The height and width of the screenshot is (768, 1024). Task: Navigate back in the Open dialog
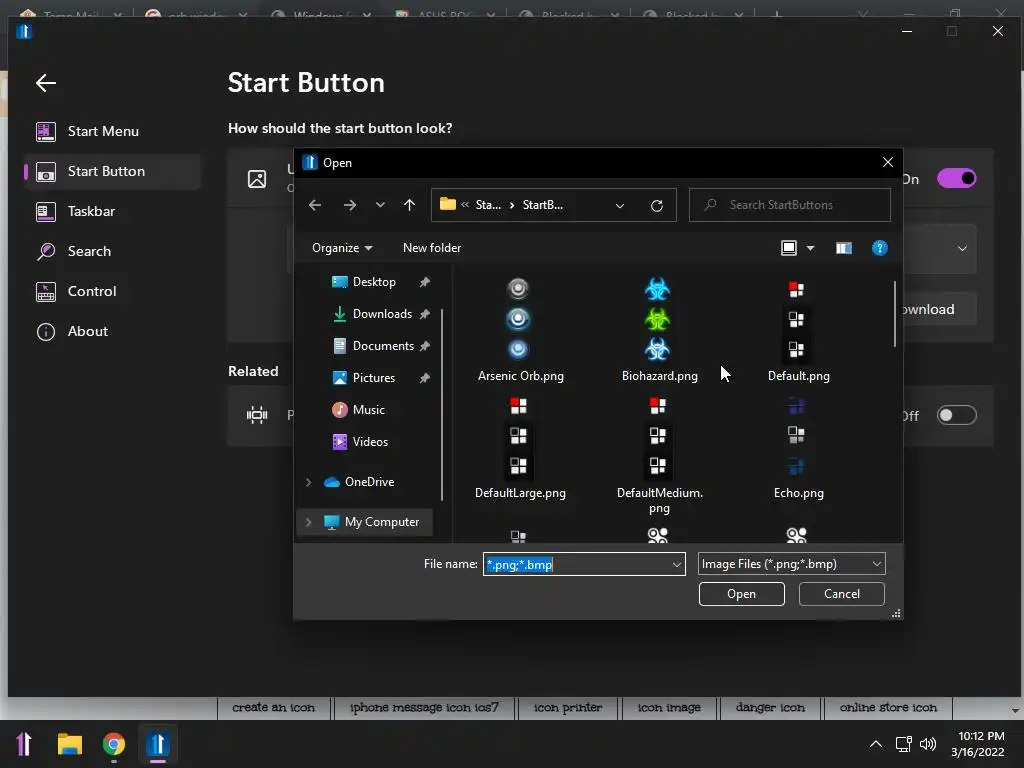315,205
